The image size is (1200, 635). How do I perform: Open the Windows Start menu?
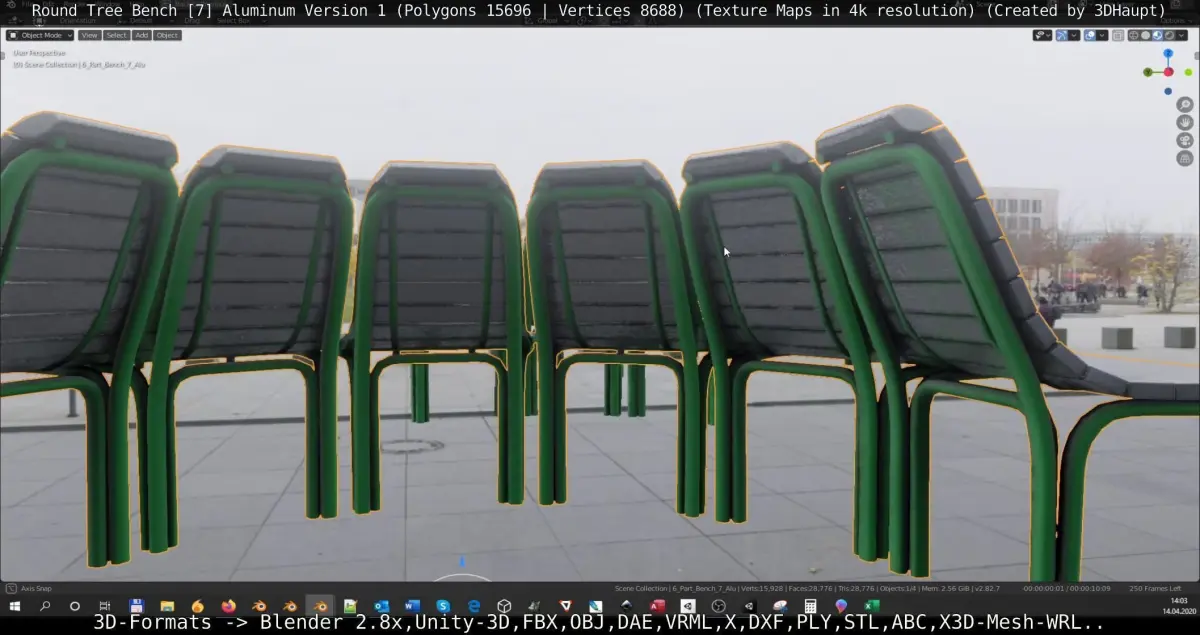tap(15, 606)
